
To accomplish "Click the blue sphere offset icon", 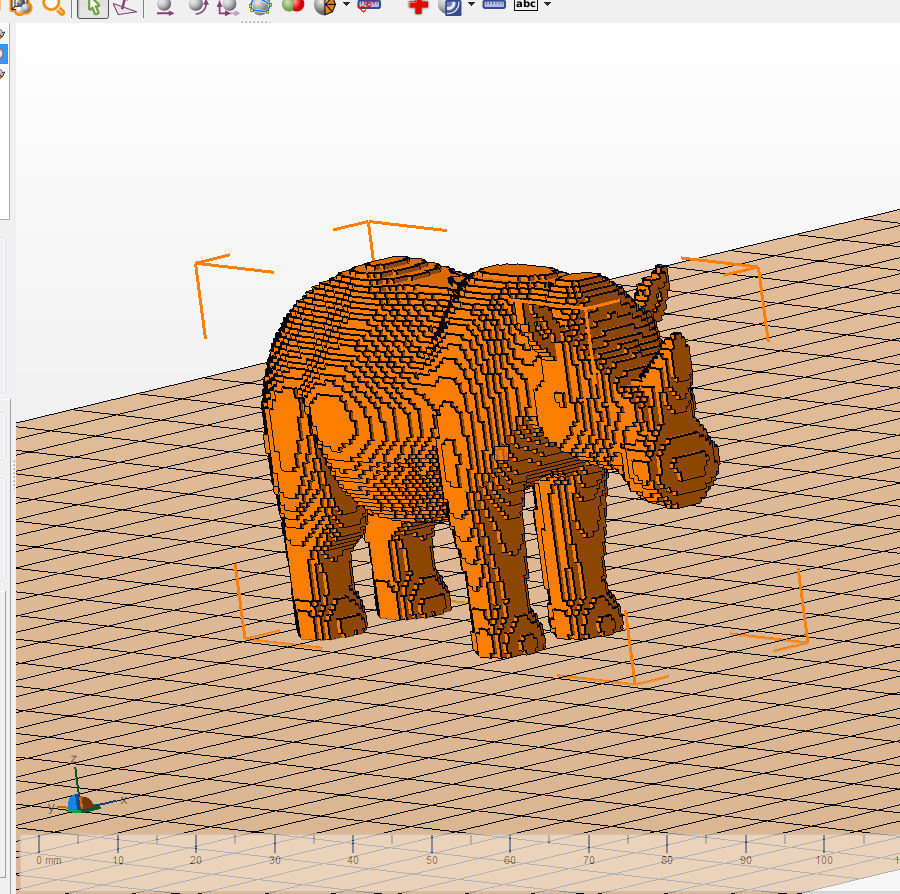I will (450, 7).
